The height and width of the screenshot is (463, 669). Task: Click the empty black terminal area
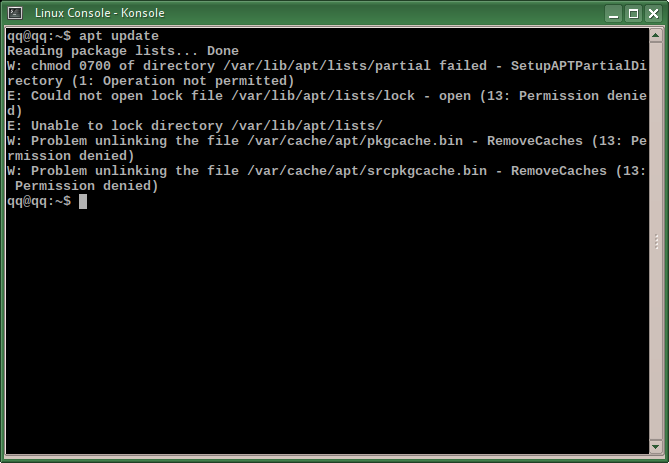point(327,329)
